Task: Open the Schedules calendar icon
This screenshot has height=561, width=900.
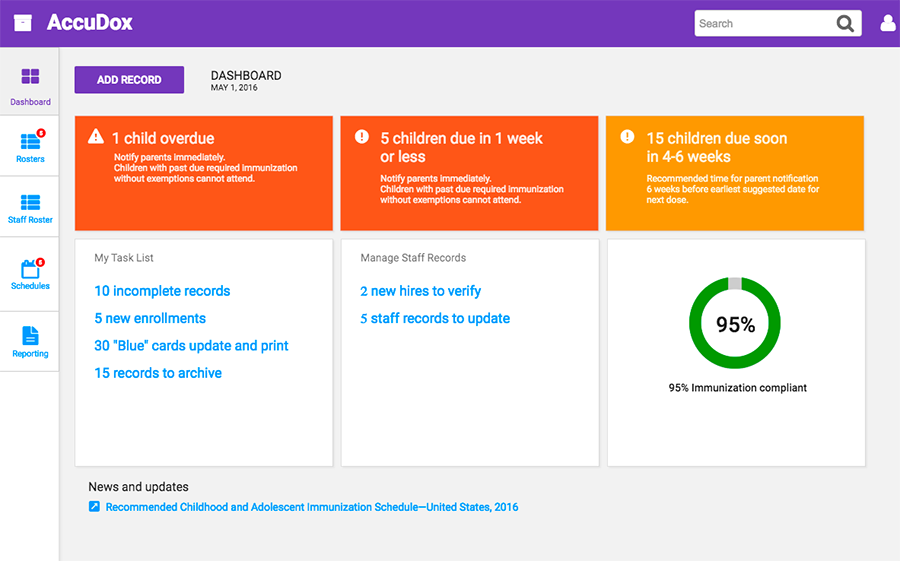Action: click(30, 269)
